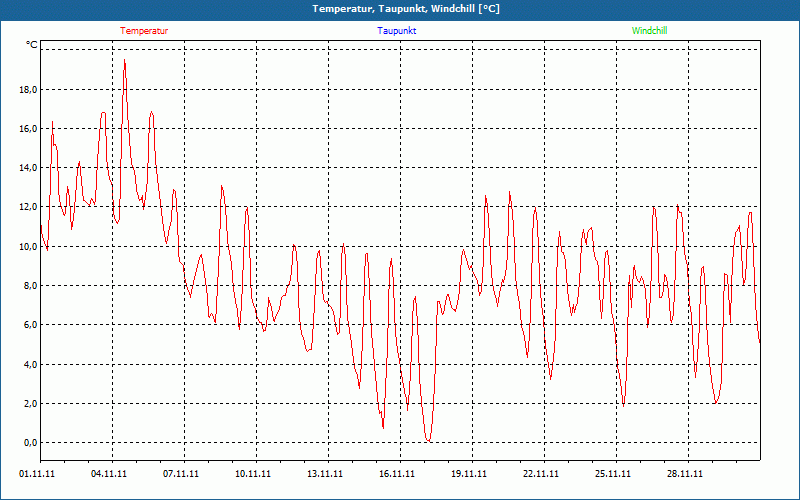Click the 16,0 y-axis value
The image size is (800, 500).
28,129
